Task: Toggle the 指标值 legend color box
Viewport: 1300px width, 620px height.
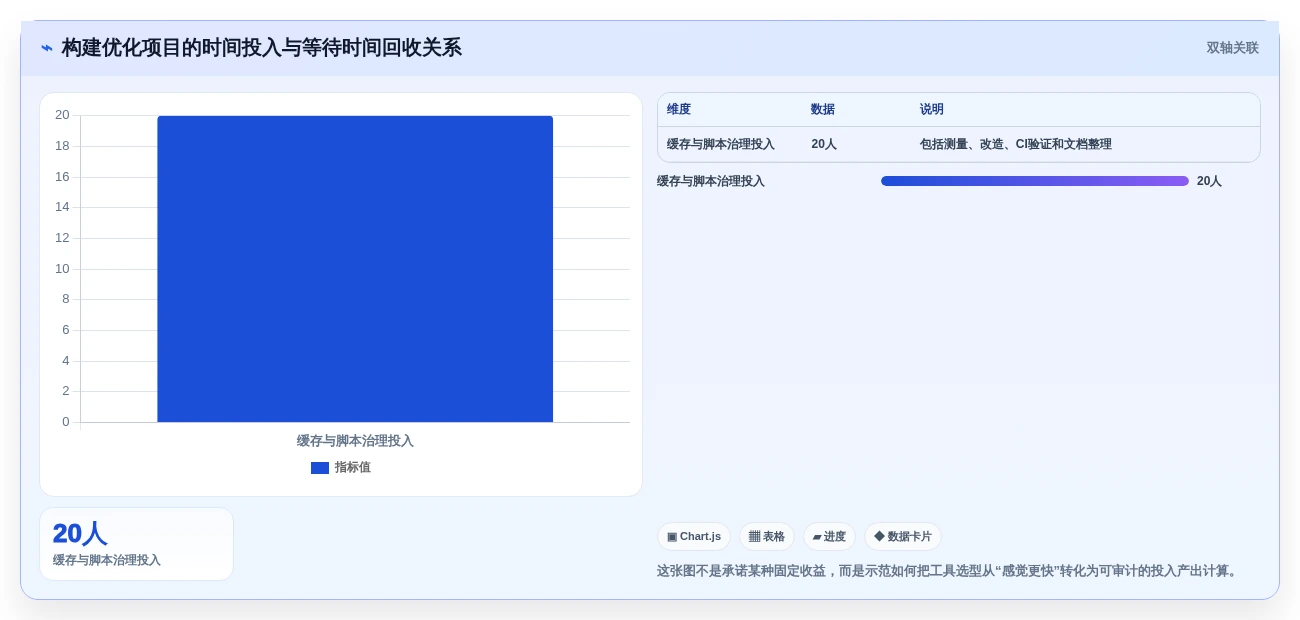Action: [320, 468]
